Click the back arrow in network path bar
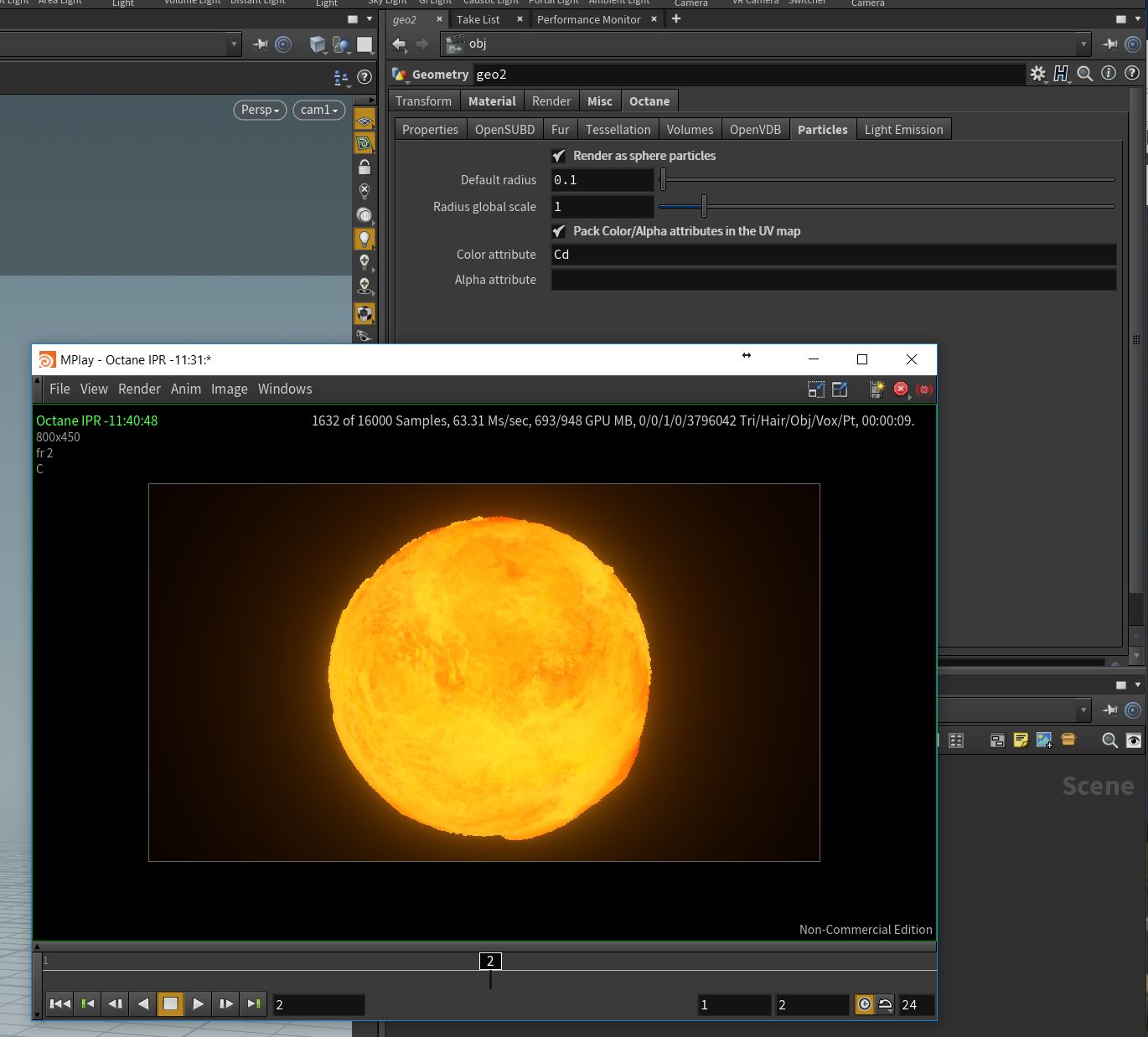The width and height of the screenshot is (1148, 1037). 400,44
